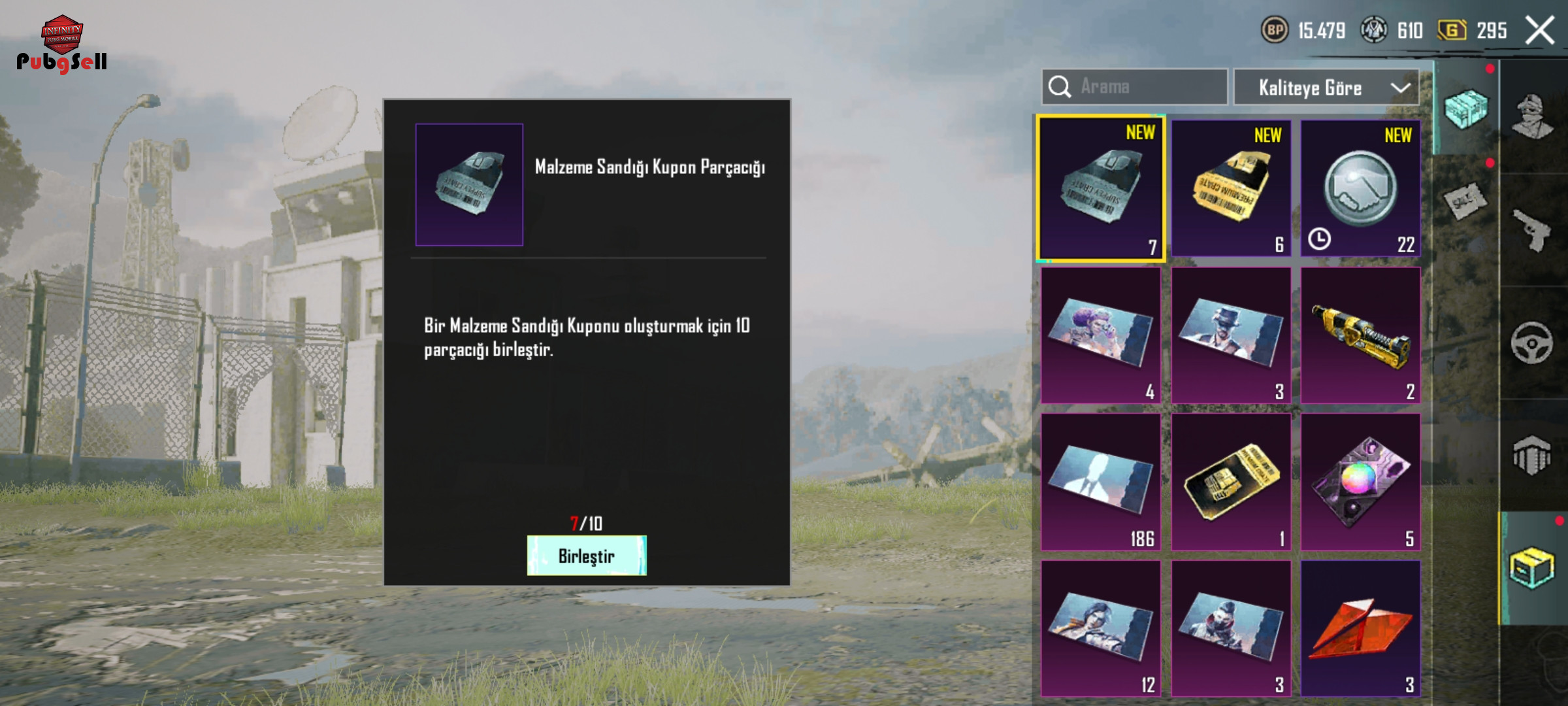Screen dimensions: 1568x706
Task: Select the teal supply crate tab
Action: [1466, 109]
